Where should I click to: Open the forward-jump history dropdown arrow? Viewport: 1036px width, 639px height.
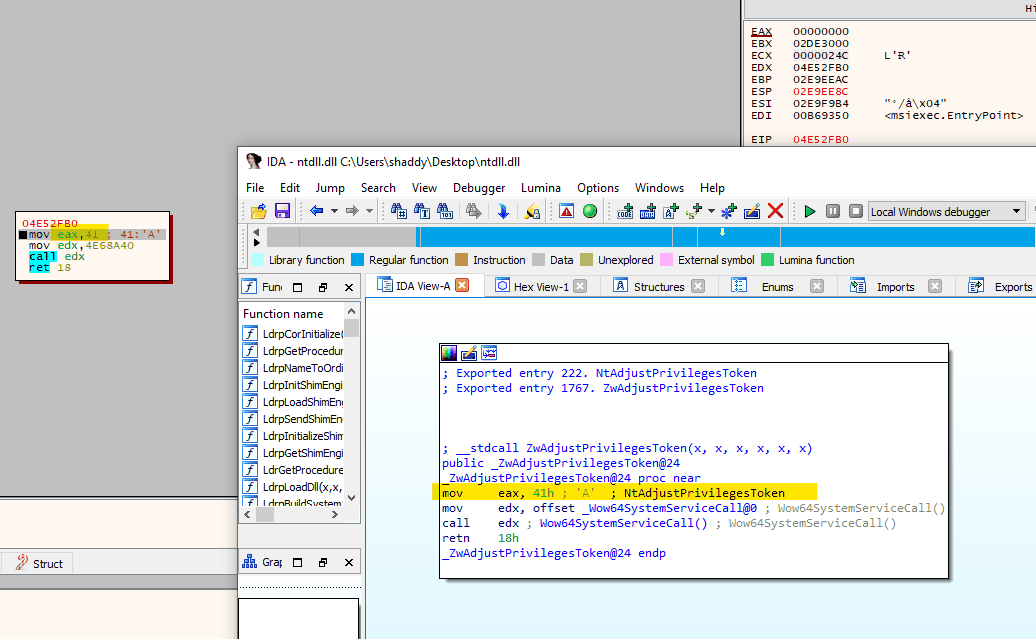pos(369,211)
